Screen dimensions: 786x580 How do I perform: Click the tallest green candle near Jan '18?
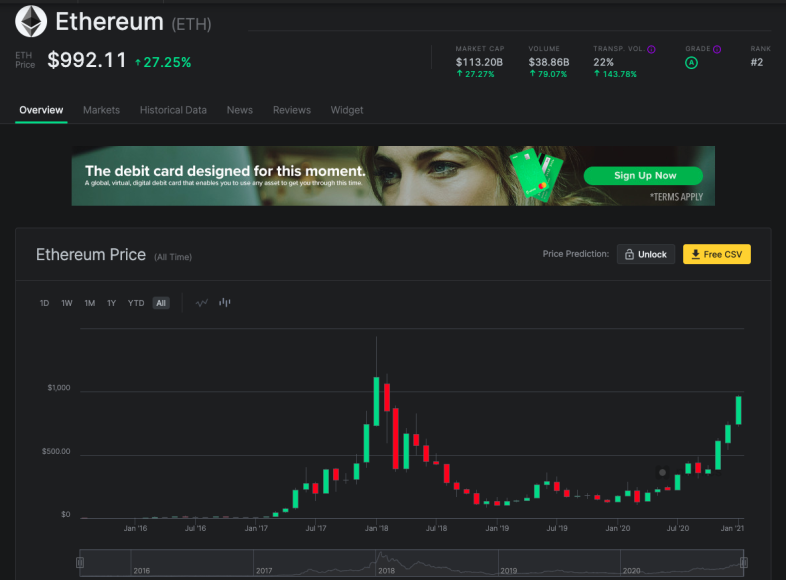coord(376,401)
